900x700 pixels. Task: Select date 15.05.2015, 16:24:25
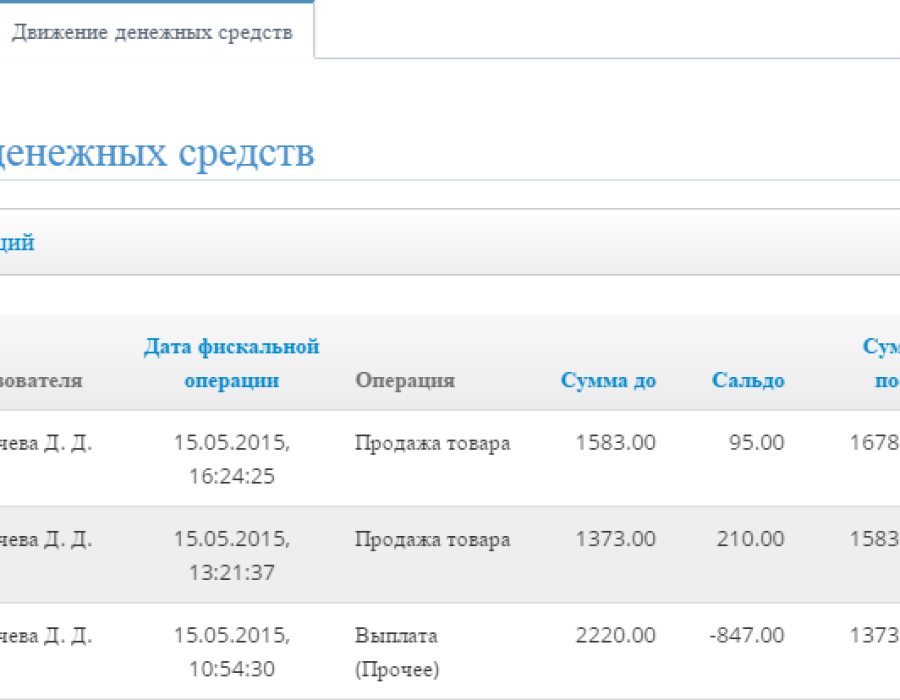(x=232, y=459)
